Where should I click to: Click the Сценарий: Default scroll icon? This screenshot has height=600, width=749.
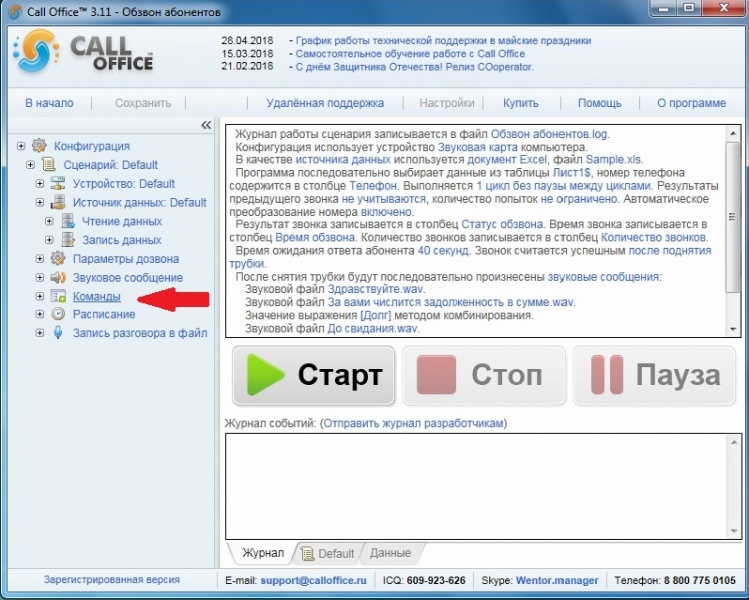(48, 165)
